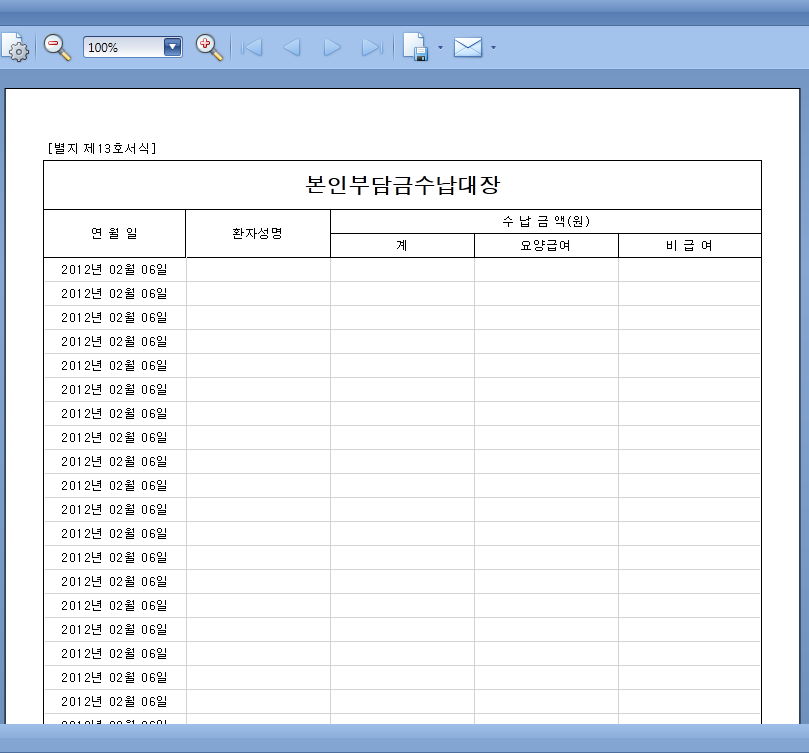Open the 100% zoom level dropdown arrow
The image size is (809, 753).
(172, 47)
